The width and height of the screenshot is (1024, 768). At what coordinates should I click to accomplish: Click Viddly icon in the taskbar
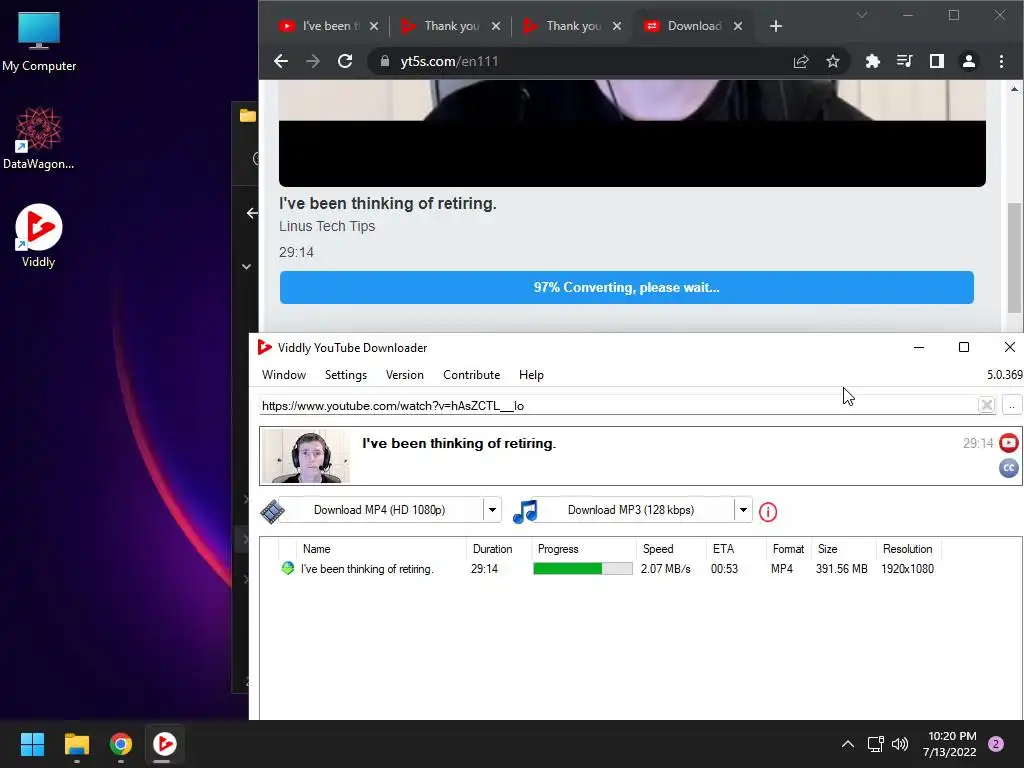coord(164,744)
